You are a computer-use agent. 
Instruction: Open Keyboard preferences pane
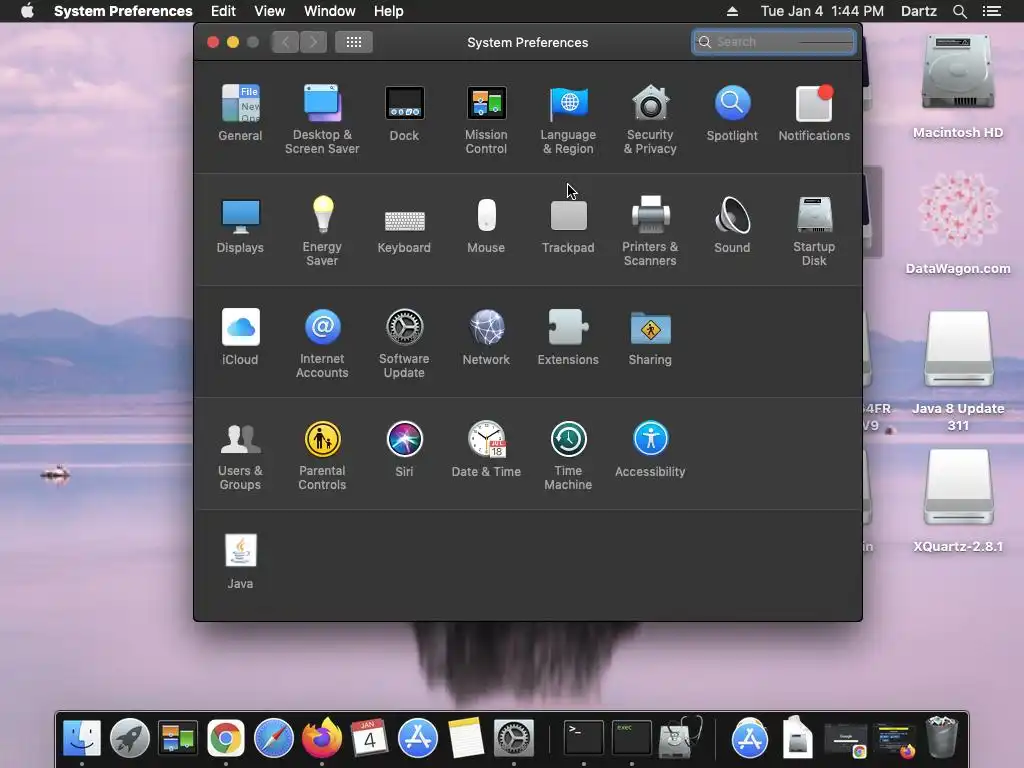point(404,231)
